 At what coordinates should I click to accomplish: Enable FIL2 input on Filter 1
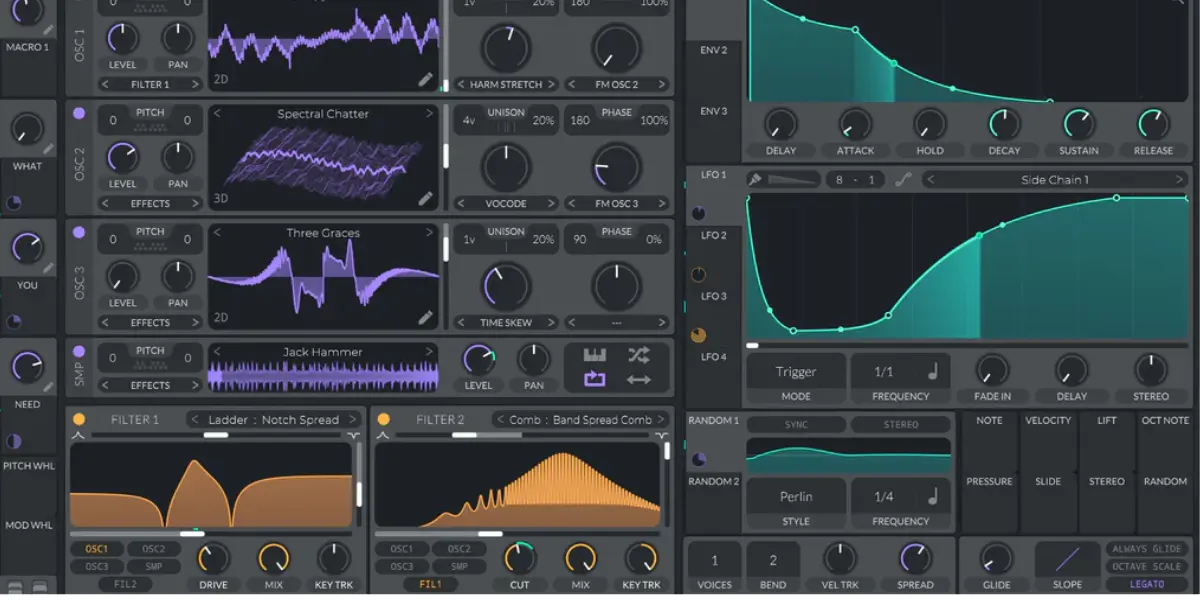pyautogui.click(x=126, y=584)
